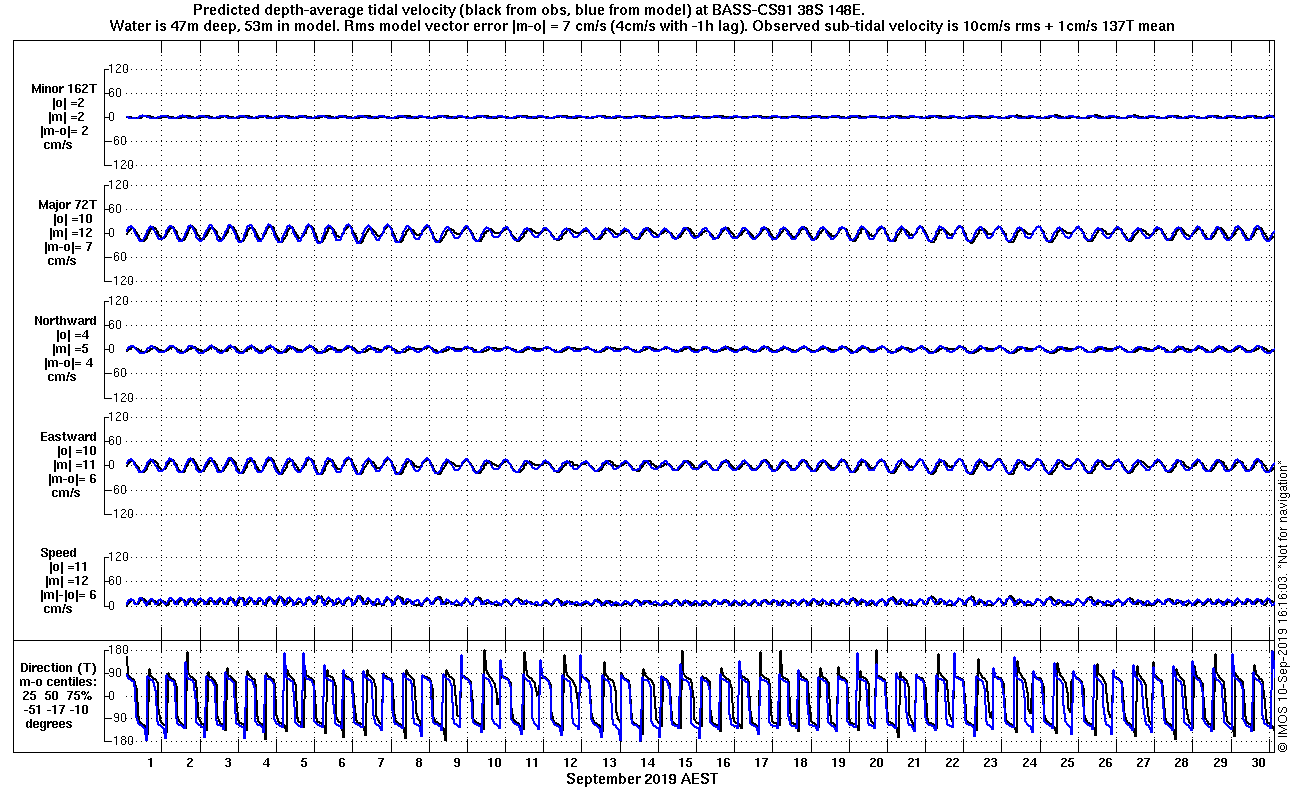Click day 18 on the date axis
Image resolution: width=1300 pixels, height=800 pixels.
[800, 763]
